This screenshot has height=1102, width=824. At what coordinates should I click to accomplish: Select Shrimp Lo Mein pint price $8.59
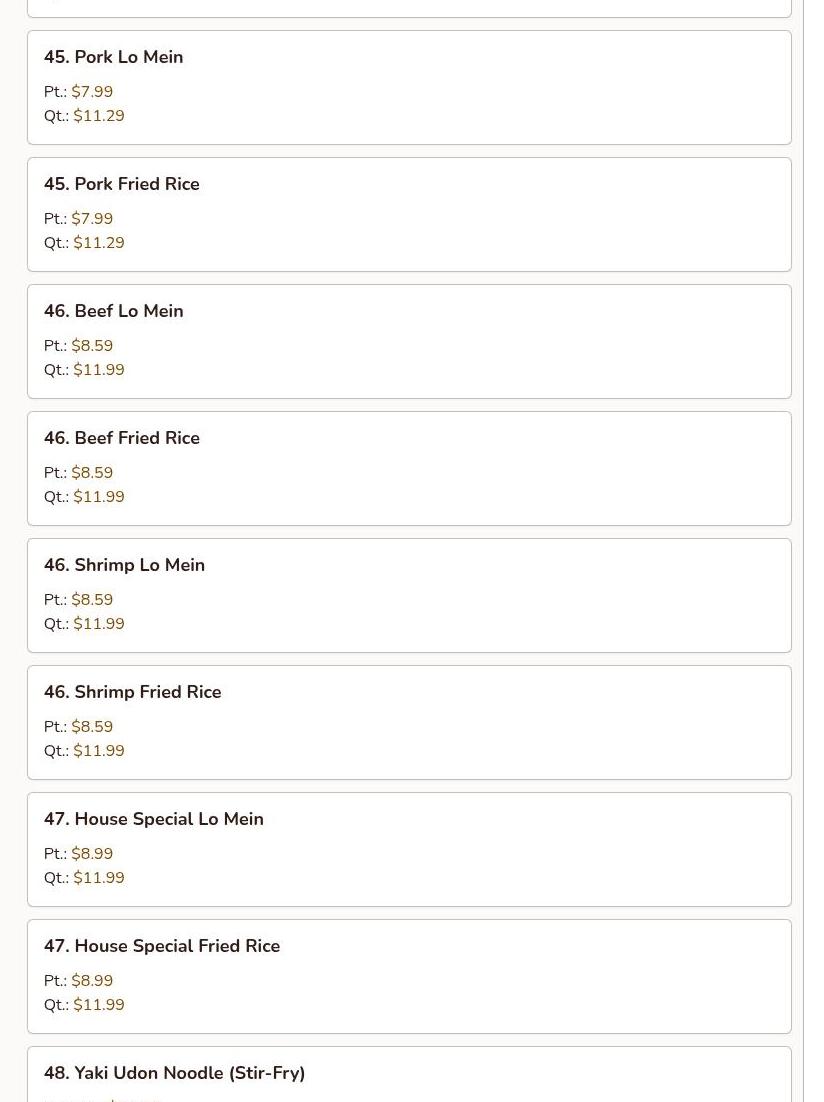(92, 599)
